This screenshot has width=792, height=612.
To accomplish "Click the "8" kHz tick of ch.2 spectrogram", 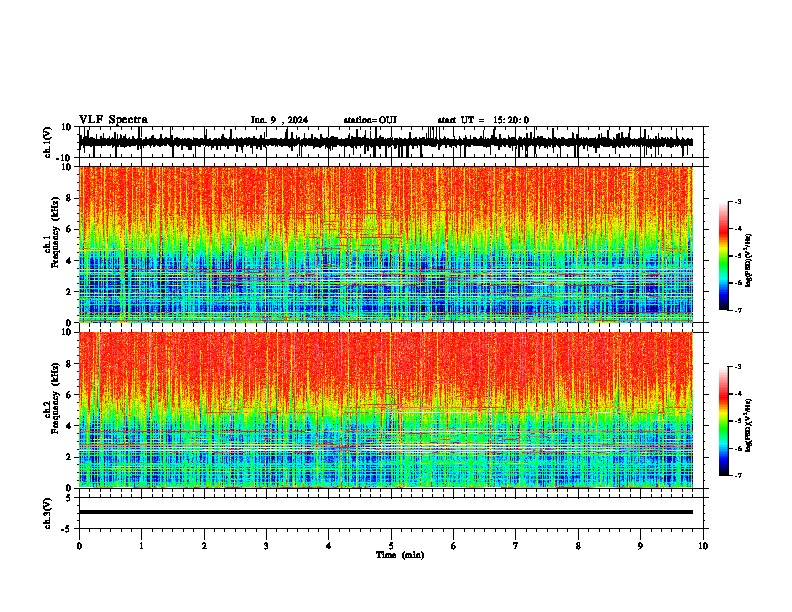I will (70, 364).
